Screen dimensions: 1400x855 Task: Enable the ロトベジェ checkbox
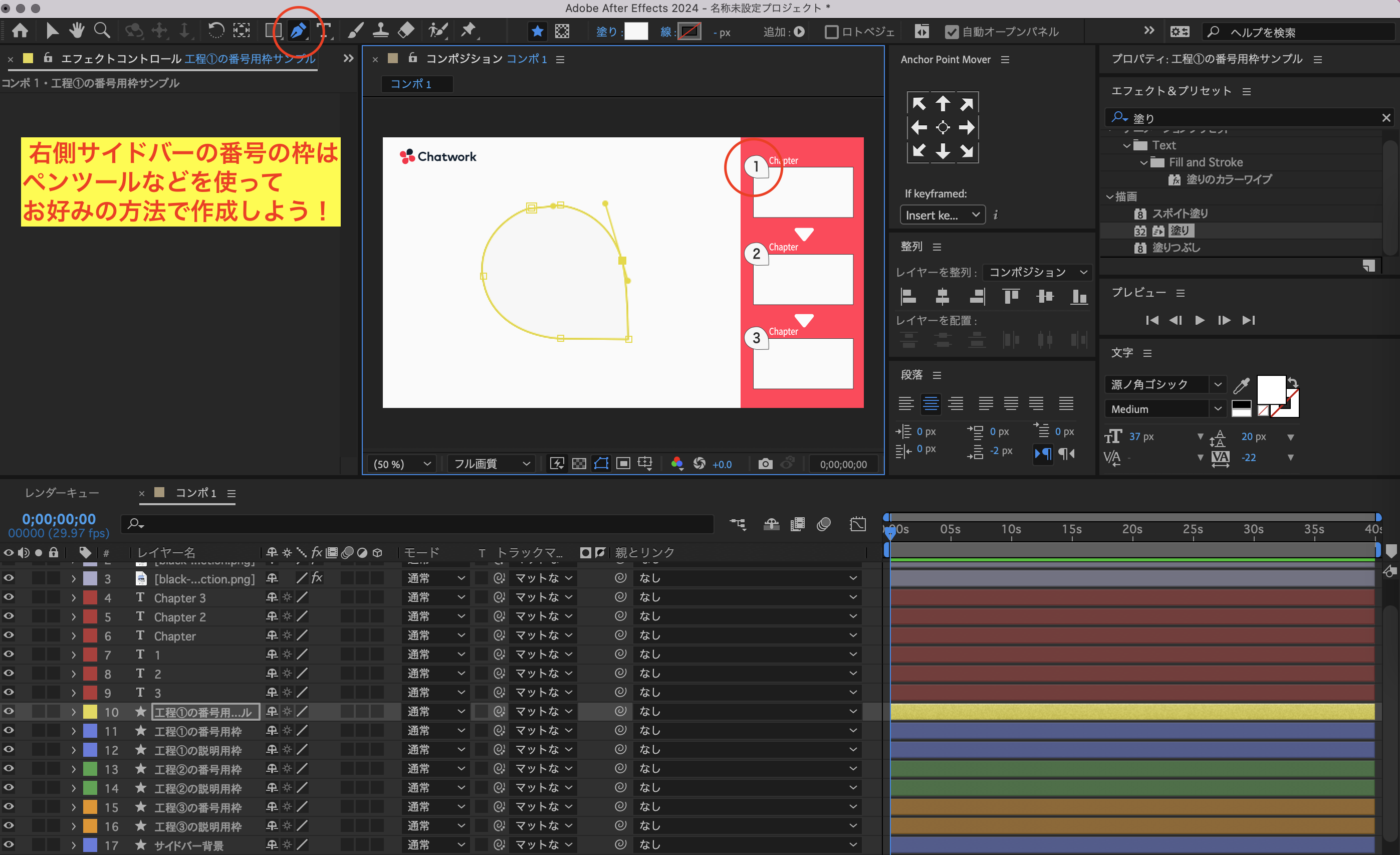831,32
